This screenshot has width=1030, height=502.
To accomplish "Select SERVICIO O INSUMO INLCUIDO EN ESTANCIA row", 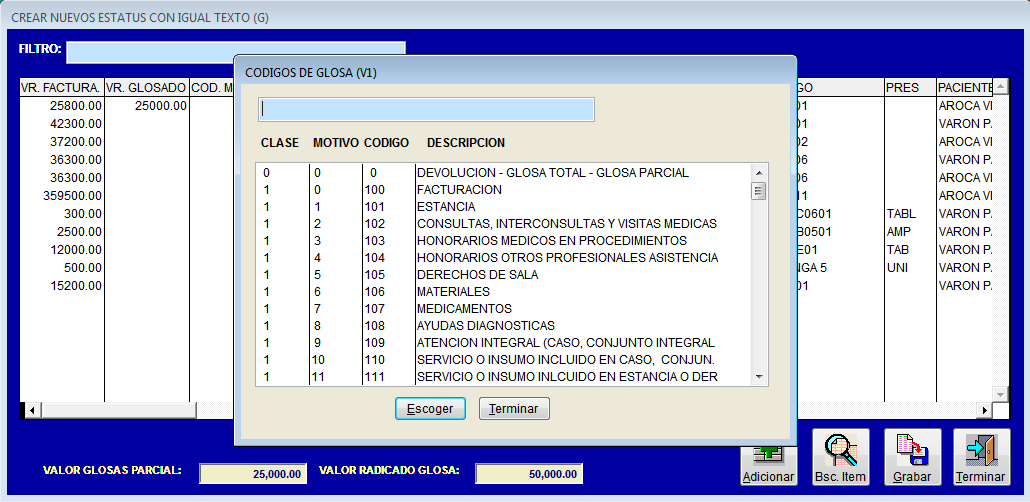I will (x=504, y=376).
